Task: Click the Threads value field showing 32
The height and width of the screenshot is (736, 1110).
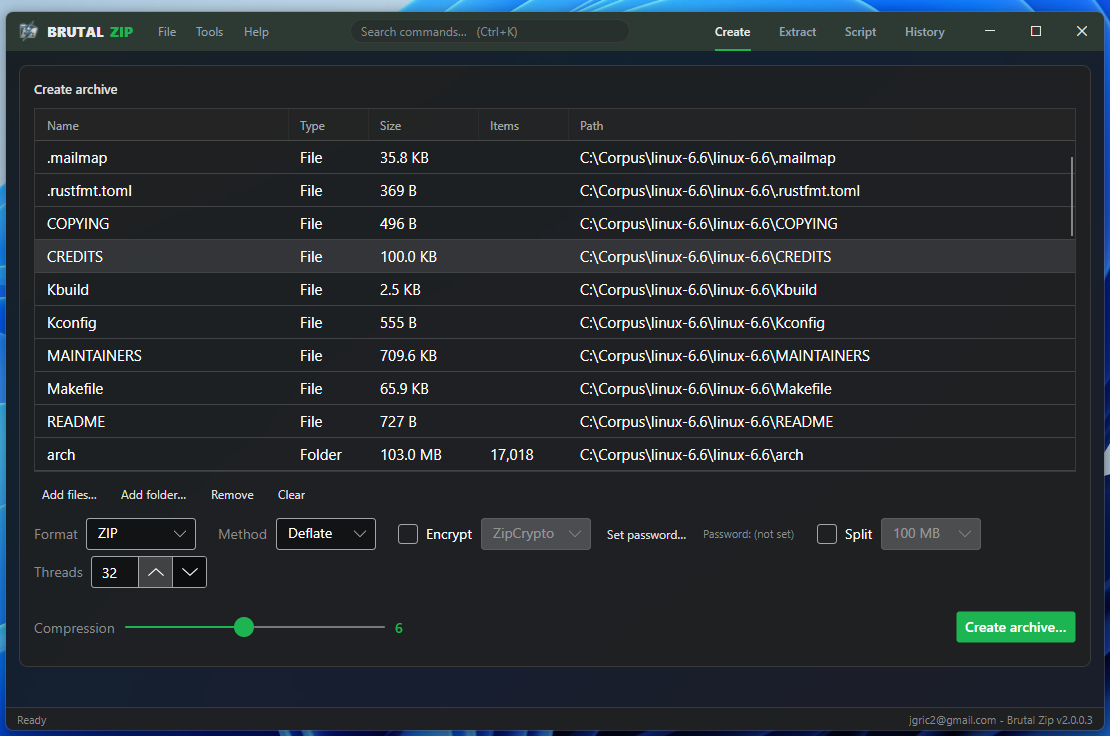Action: [115, 573]
